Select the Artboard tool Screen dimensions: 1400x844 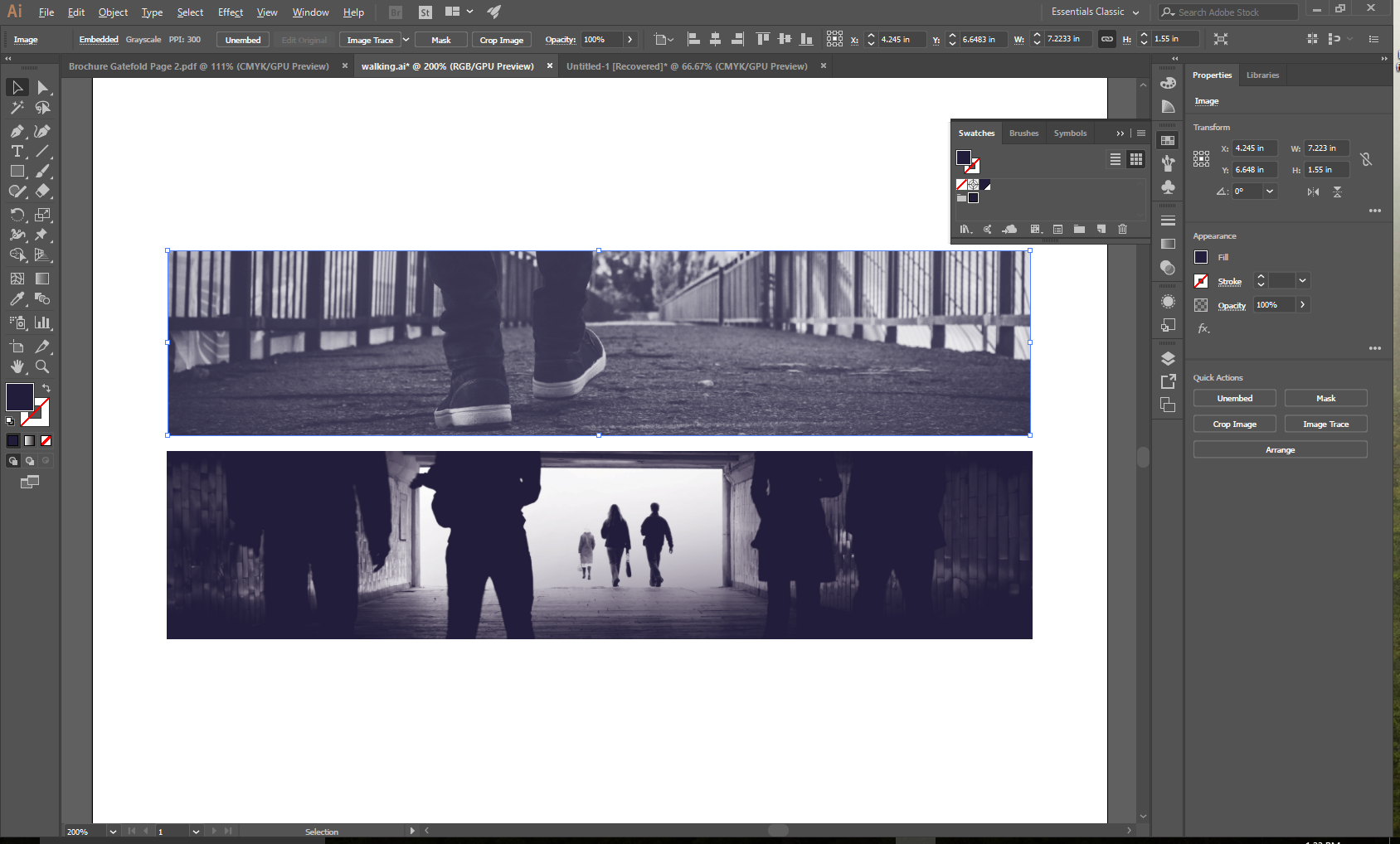click(17, 347)
